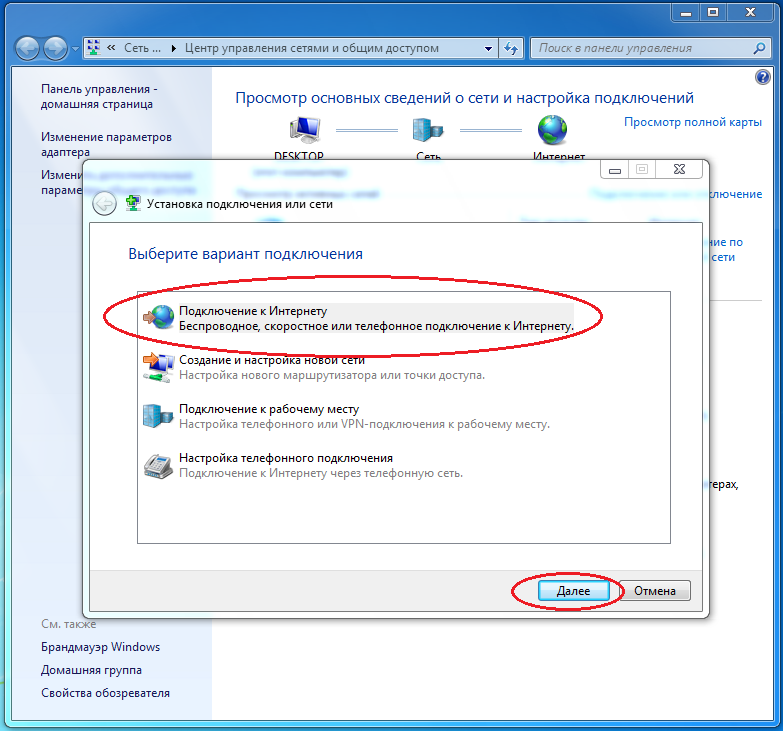Click the 'Сеть' building icon in network map
The image size is (783, 731).
point(428,130)
